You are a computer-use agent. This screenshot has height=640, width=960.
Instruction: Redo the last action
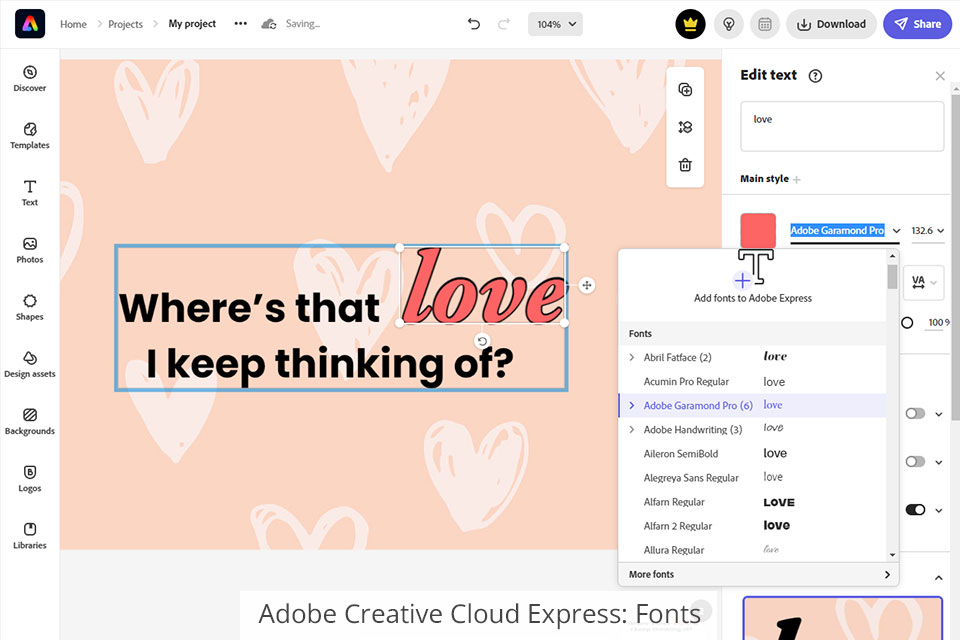pyautogui.click(x=504, y=24)
